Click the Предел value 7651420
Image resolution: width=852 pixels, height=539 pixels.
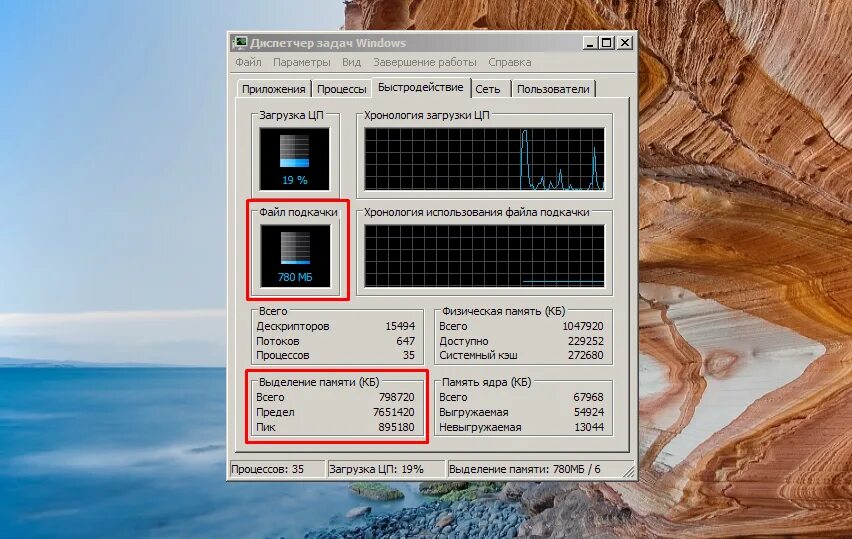click(x=393, y=412)
